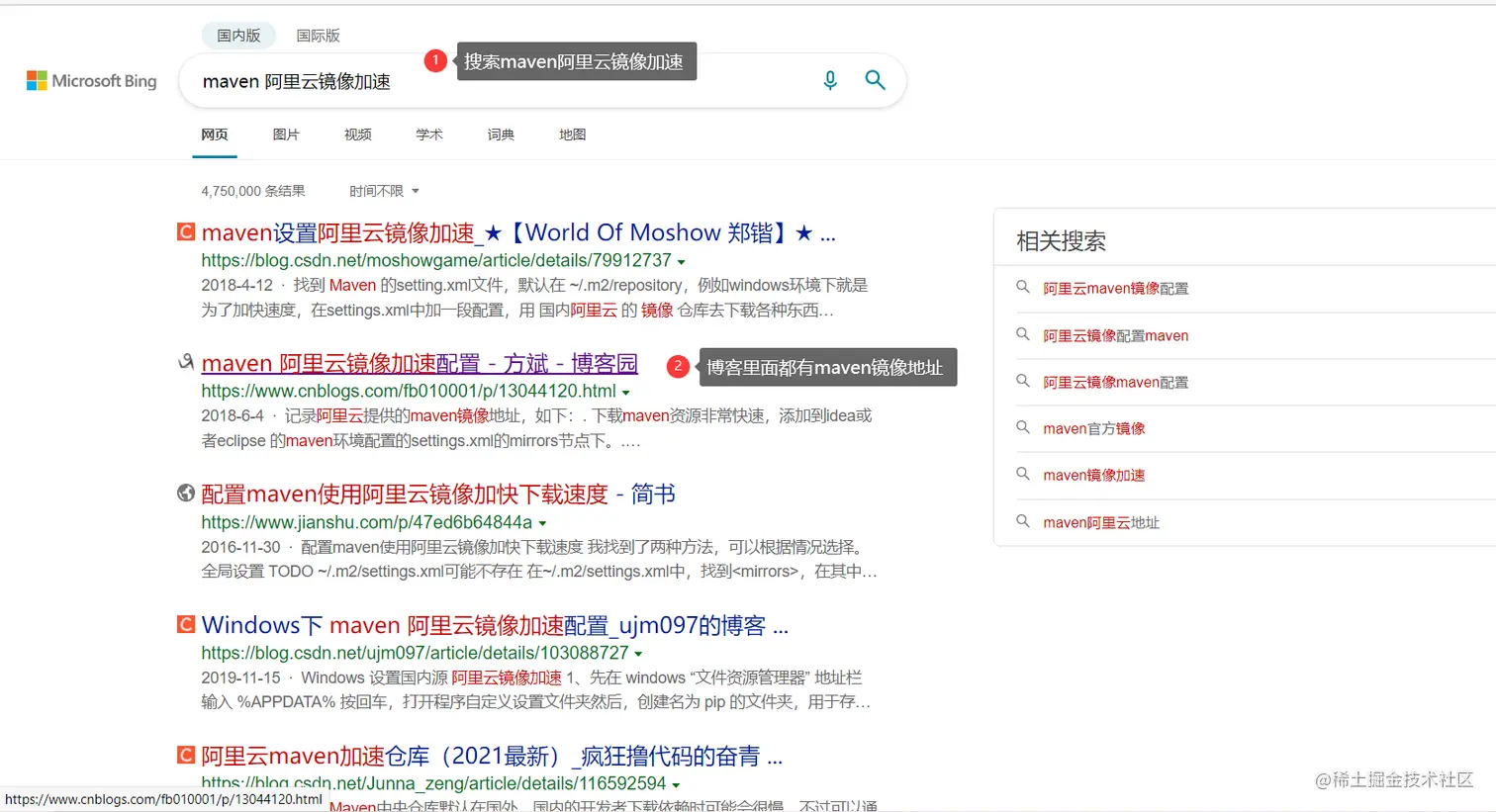
Task: Click the CSDN icon beside the first result
Action: 185,230
